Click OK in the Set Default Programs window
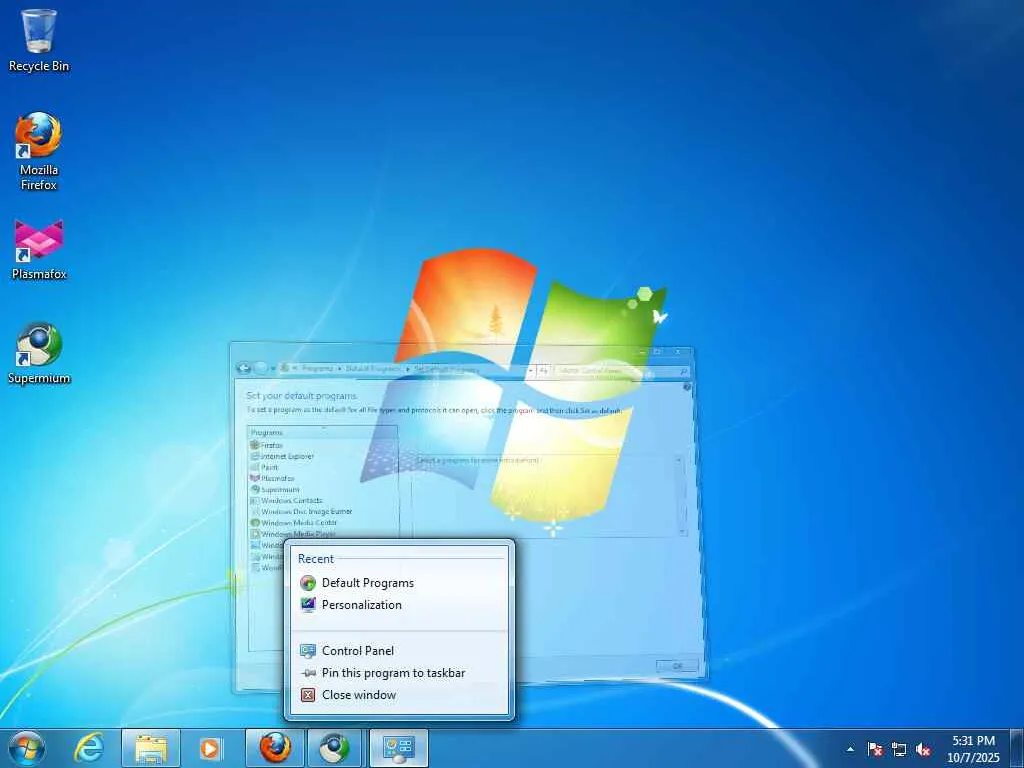 [677, 666]
